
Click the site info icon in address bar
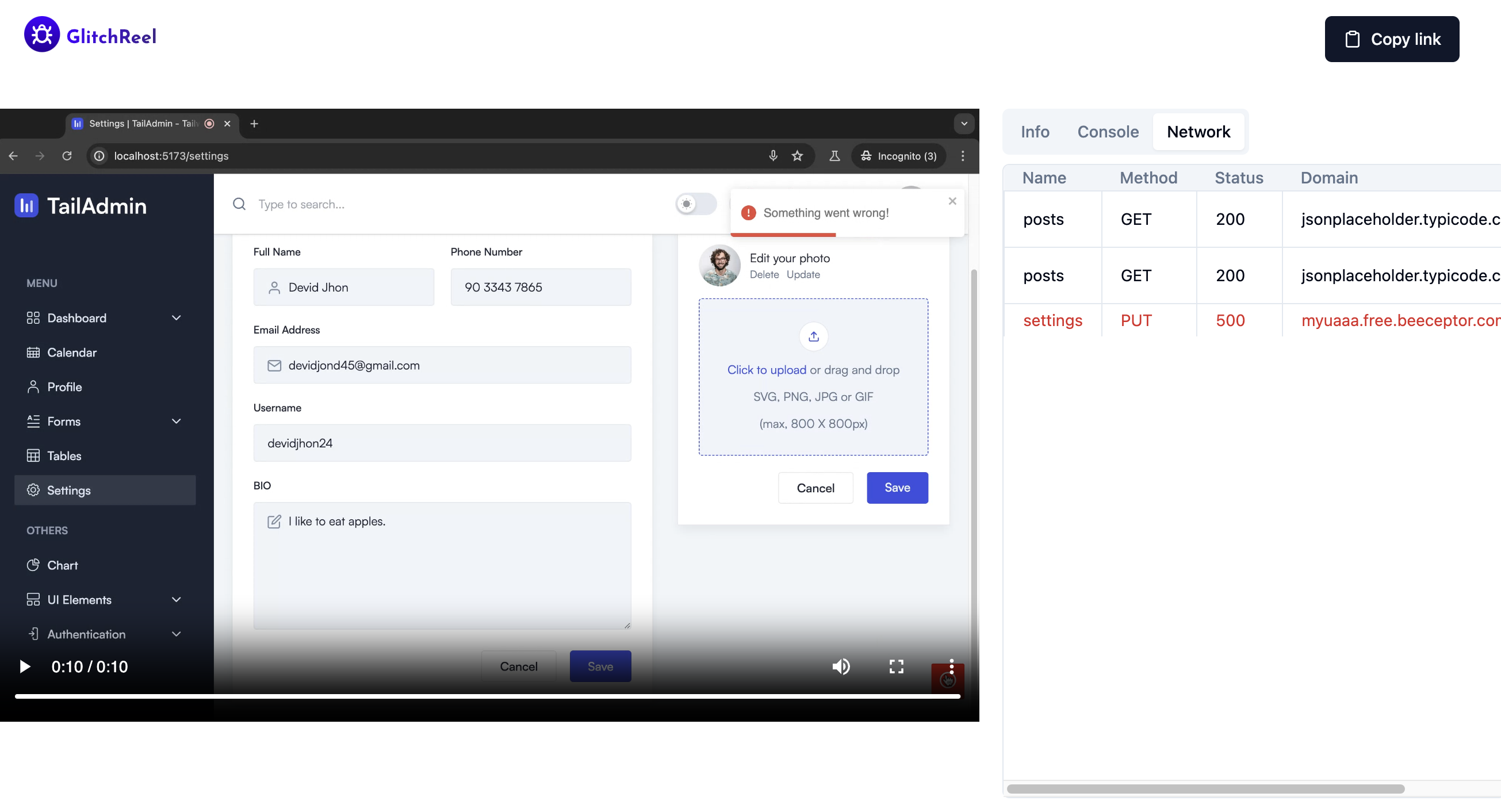click(99, 156)
